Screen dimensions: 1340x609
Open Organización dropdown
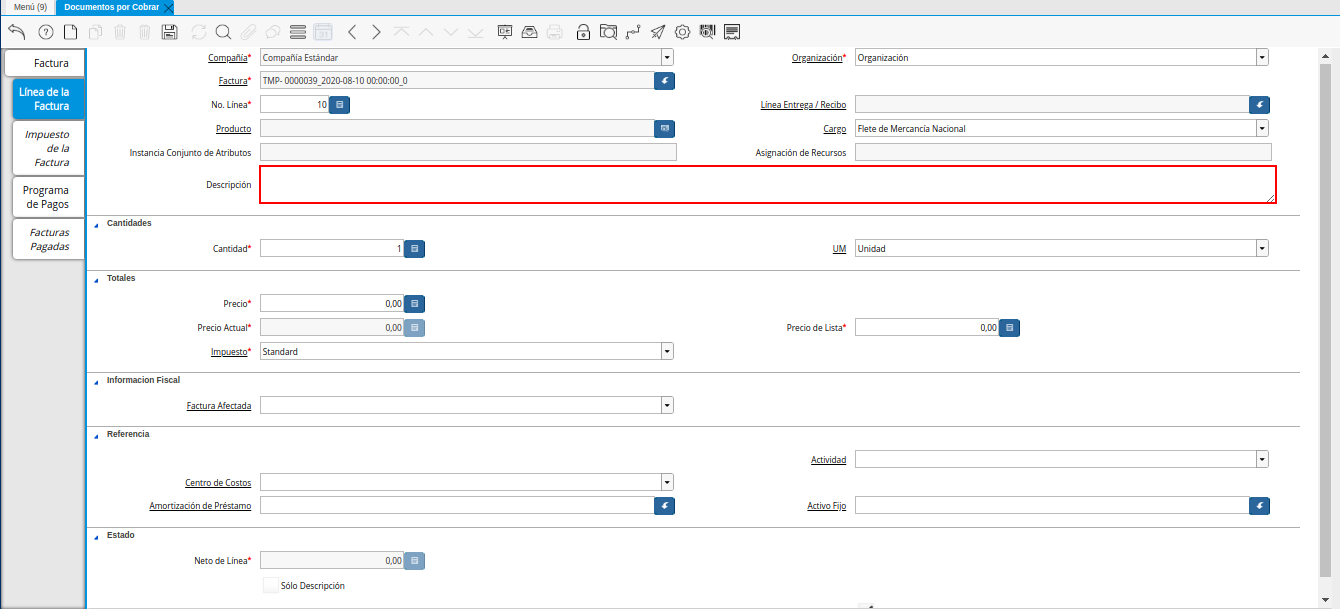(x=1262, y=58)
